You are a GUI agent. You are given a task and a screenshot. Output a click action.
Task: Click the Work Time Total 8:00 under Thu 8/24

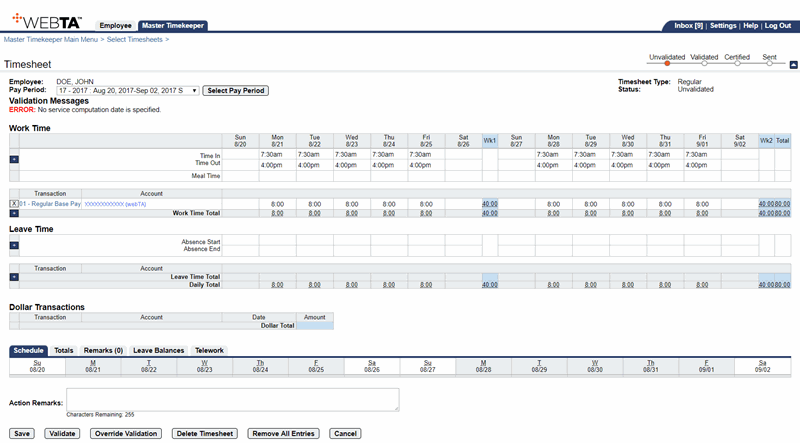[389, 213]
